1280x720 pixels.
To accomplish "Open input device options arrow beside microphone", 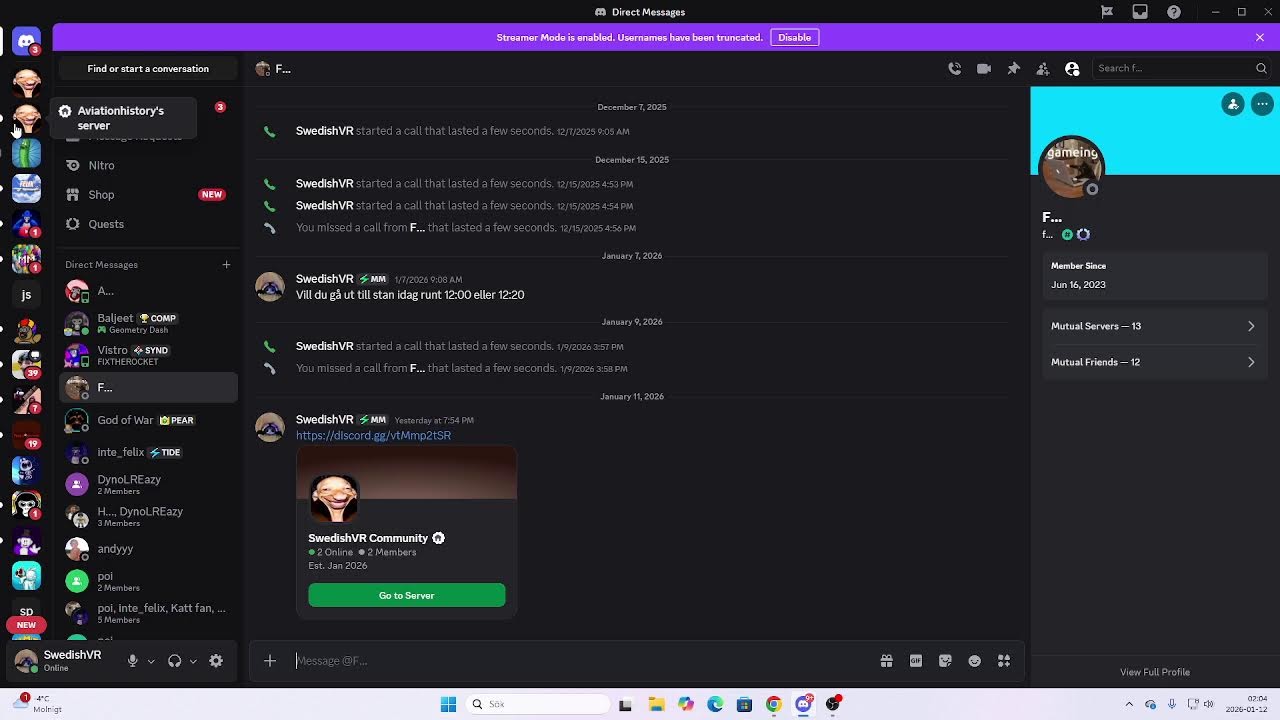I will click(151, 661).
